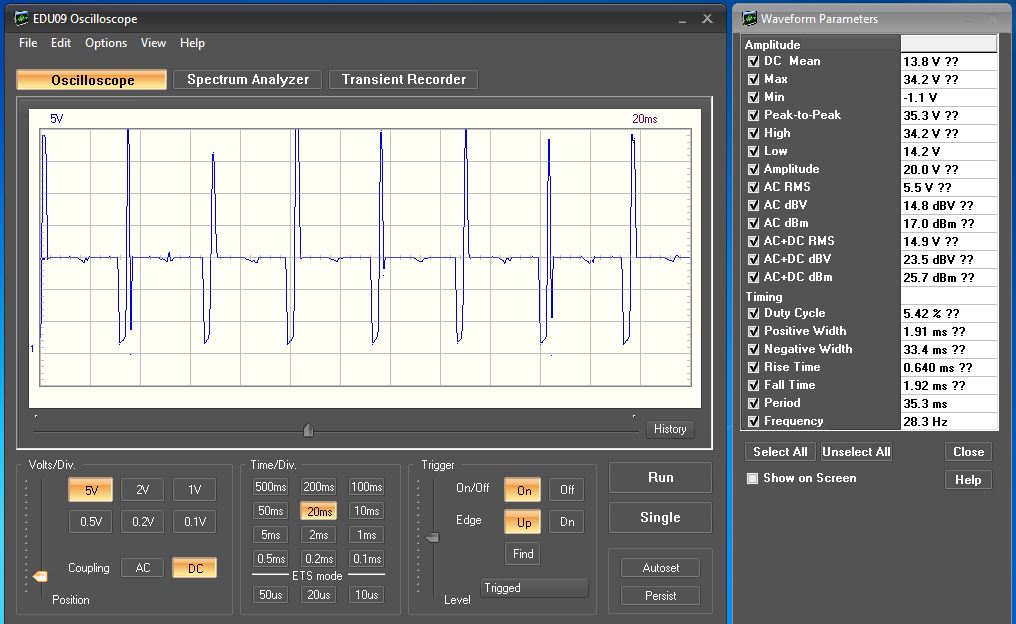
Task: Click the Single capture button
Action: (660, 518)
